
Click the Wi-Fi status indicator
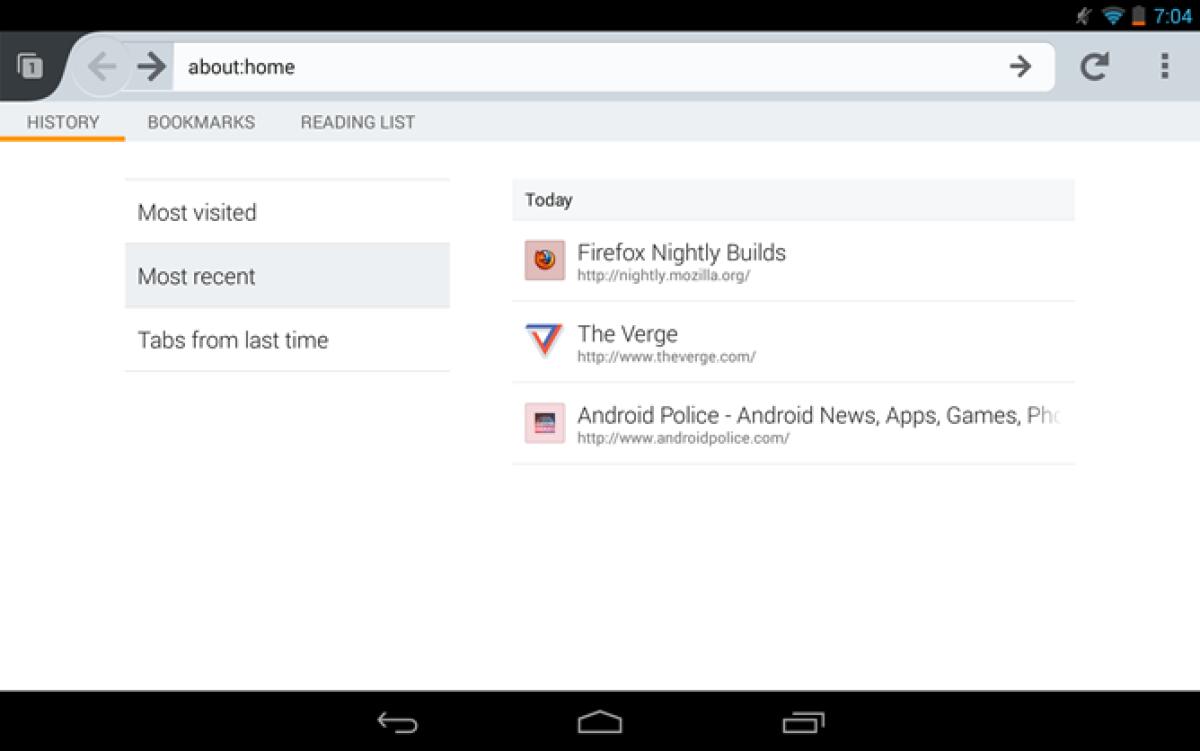(1113, 16)
